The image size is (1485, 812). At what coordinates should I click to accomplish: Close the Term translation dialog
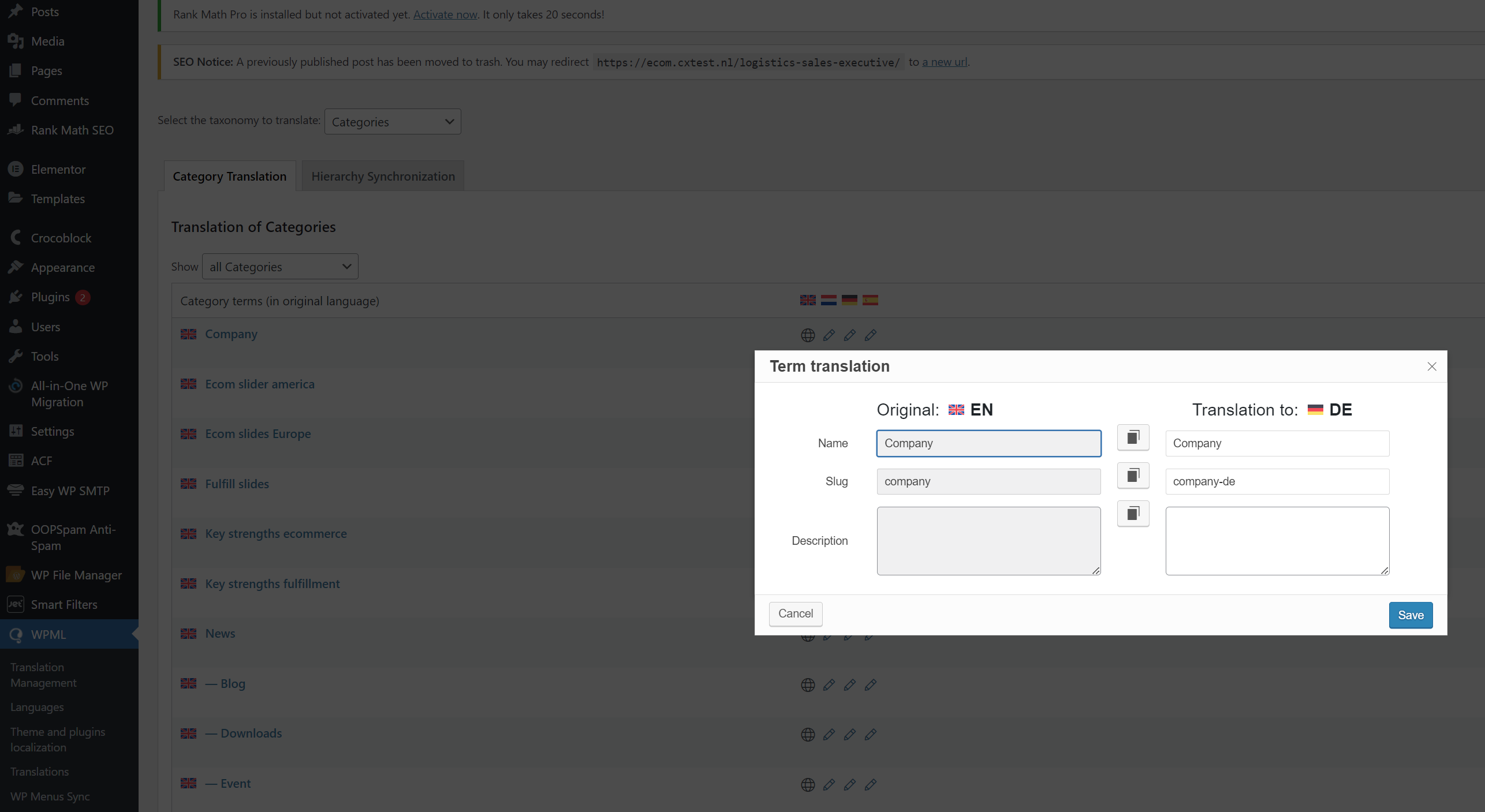(x=1431, y=366)
